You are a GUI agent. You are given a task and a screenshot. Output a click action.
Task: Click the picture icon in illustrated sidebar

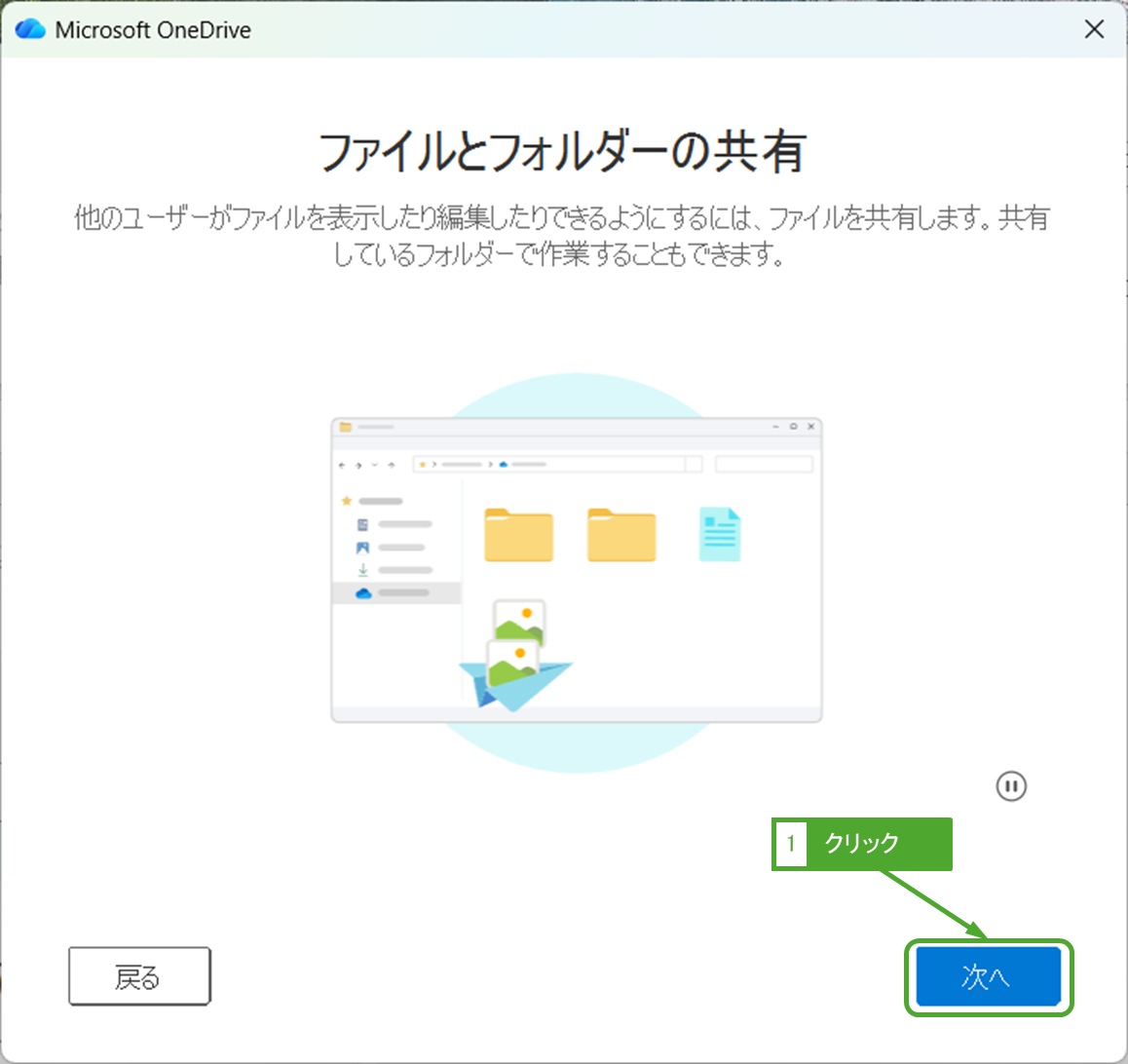click(x=362, y=548)
